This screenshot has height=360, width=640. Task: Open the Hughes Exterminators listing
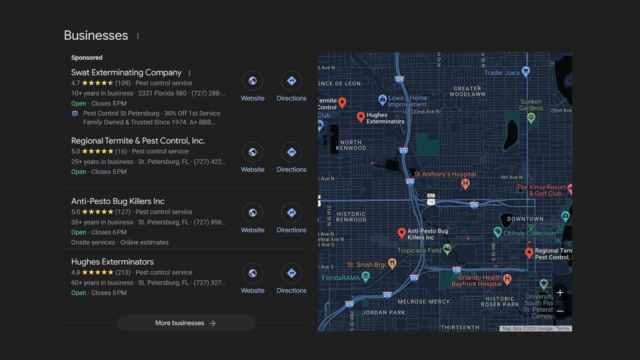(112, 262)
